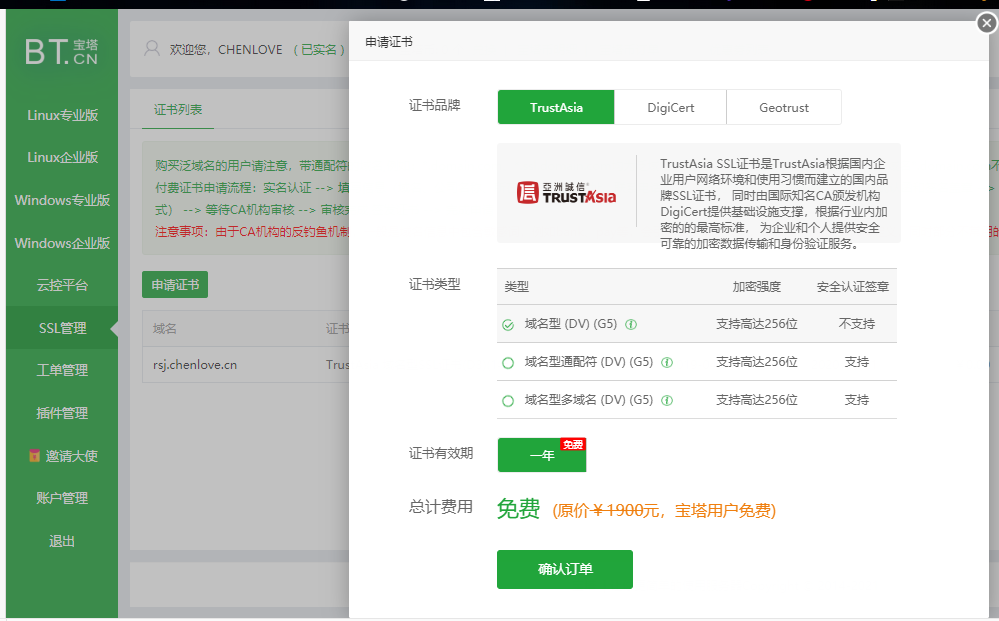Click the user profile icon beside 欢迎您
Screen dimensions: 999x621
(x=151, y=48)
